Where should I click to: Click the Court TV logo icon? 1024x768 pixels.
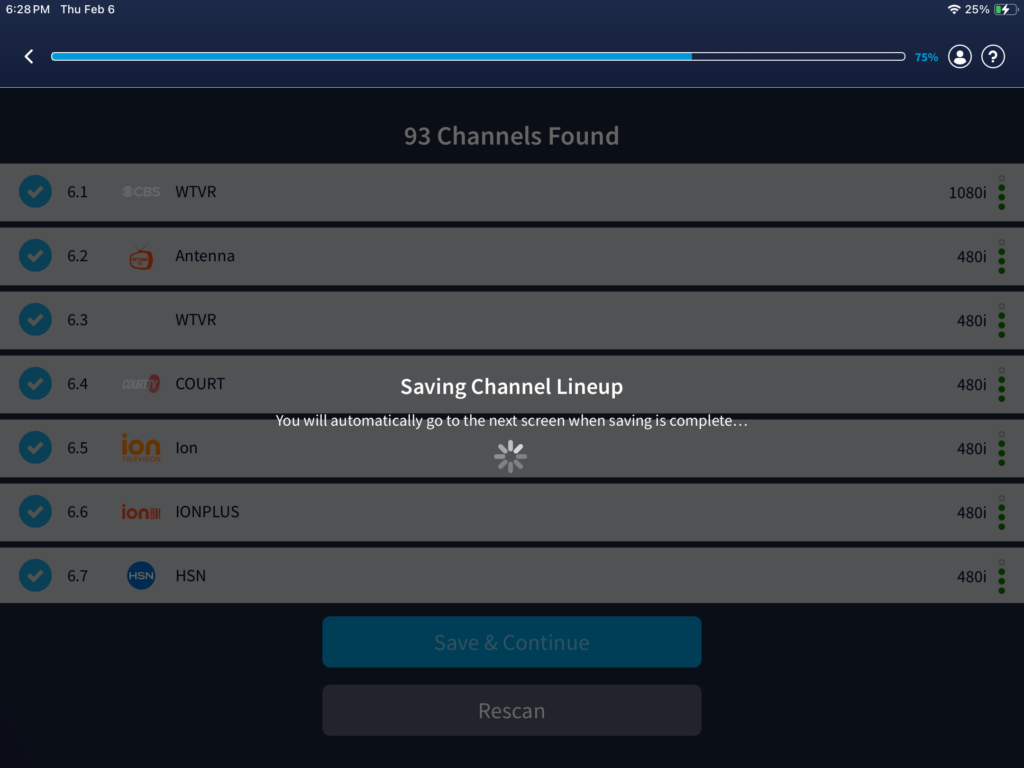click(x=141, y=384)
